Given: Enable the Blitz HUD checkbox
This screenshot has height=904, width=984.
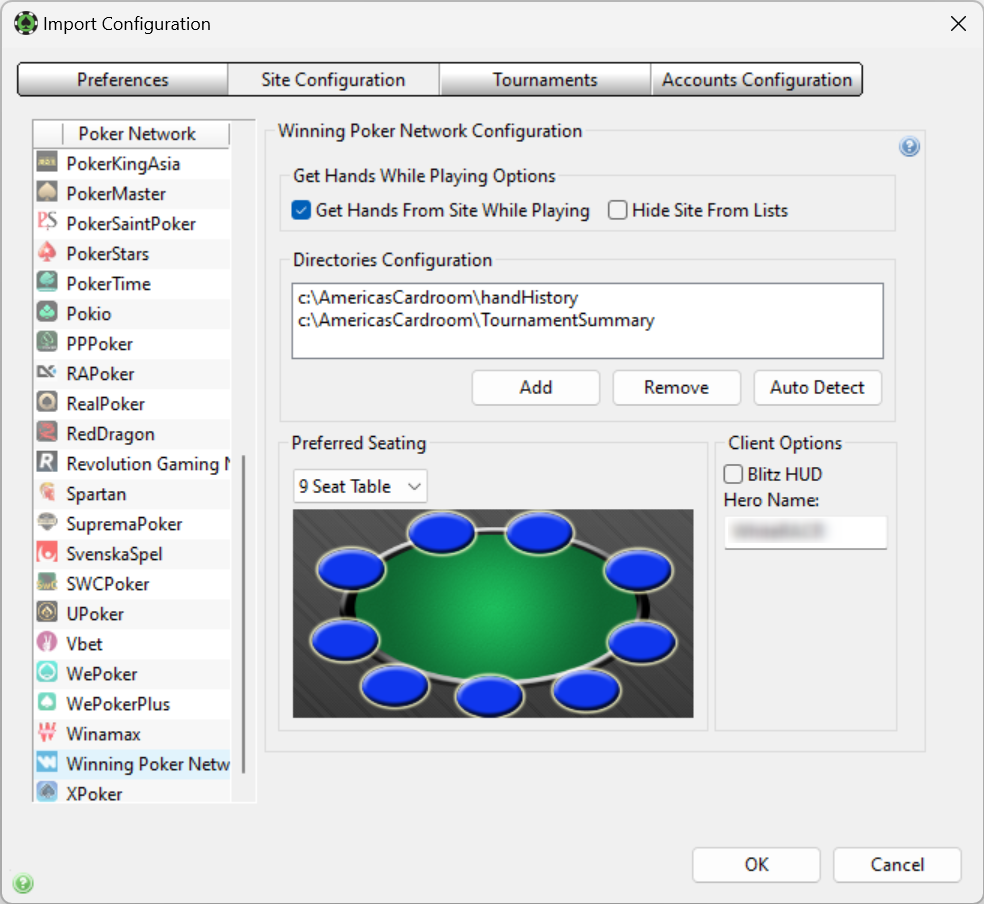Looking at the screenshot, I should pyautogui.click(x=733, y=474).
